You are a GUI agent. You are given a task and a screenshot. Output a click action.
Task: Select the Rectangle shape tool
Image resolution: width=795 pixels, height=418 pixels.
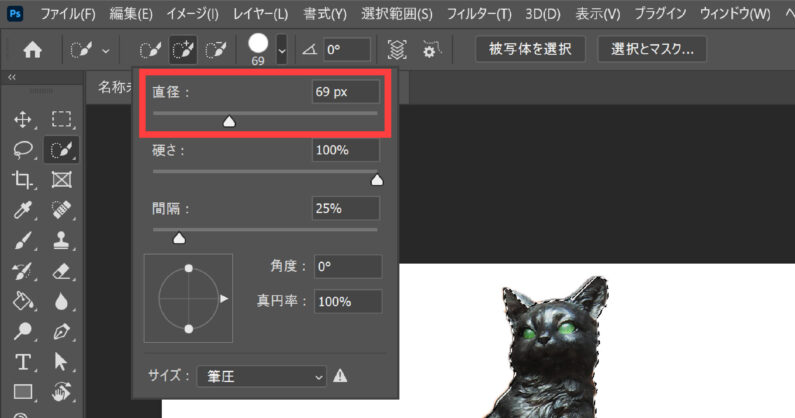[x=23, y=392]
